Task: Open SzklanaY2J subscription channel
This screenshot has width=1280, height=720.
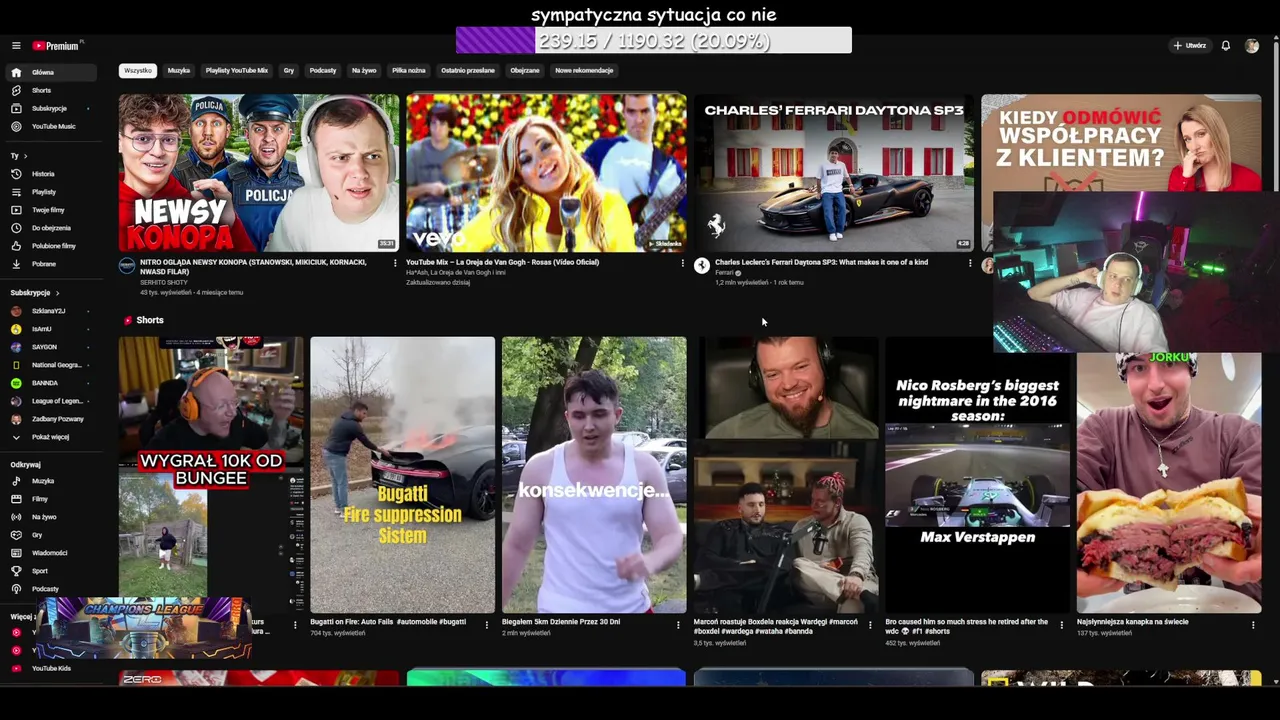Action: coord(50,311)
